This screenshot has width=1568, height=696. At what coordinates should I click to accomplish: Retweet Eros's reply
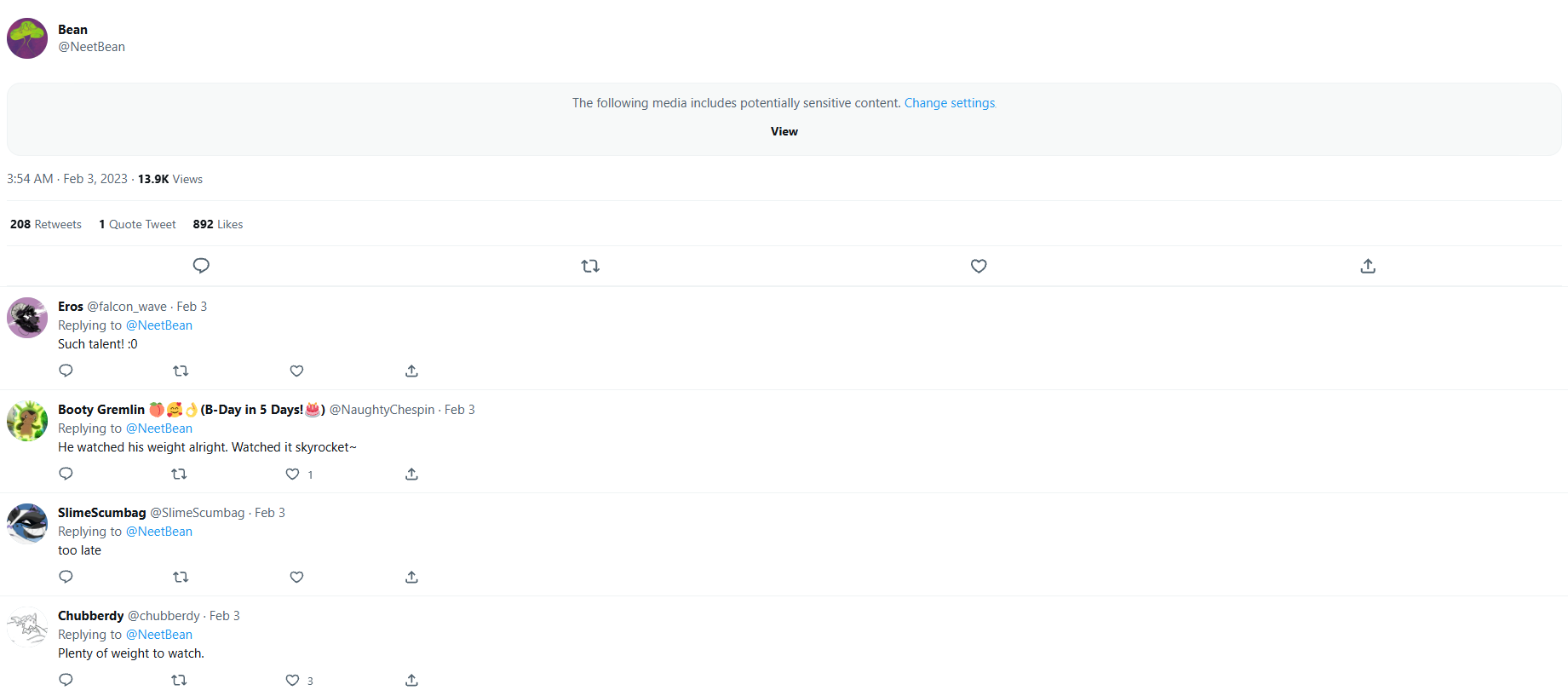tap(181, 371)
